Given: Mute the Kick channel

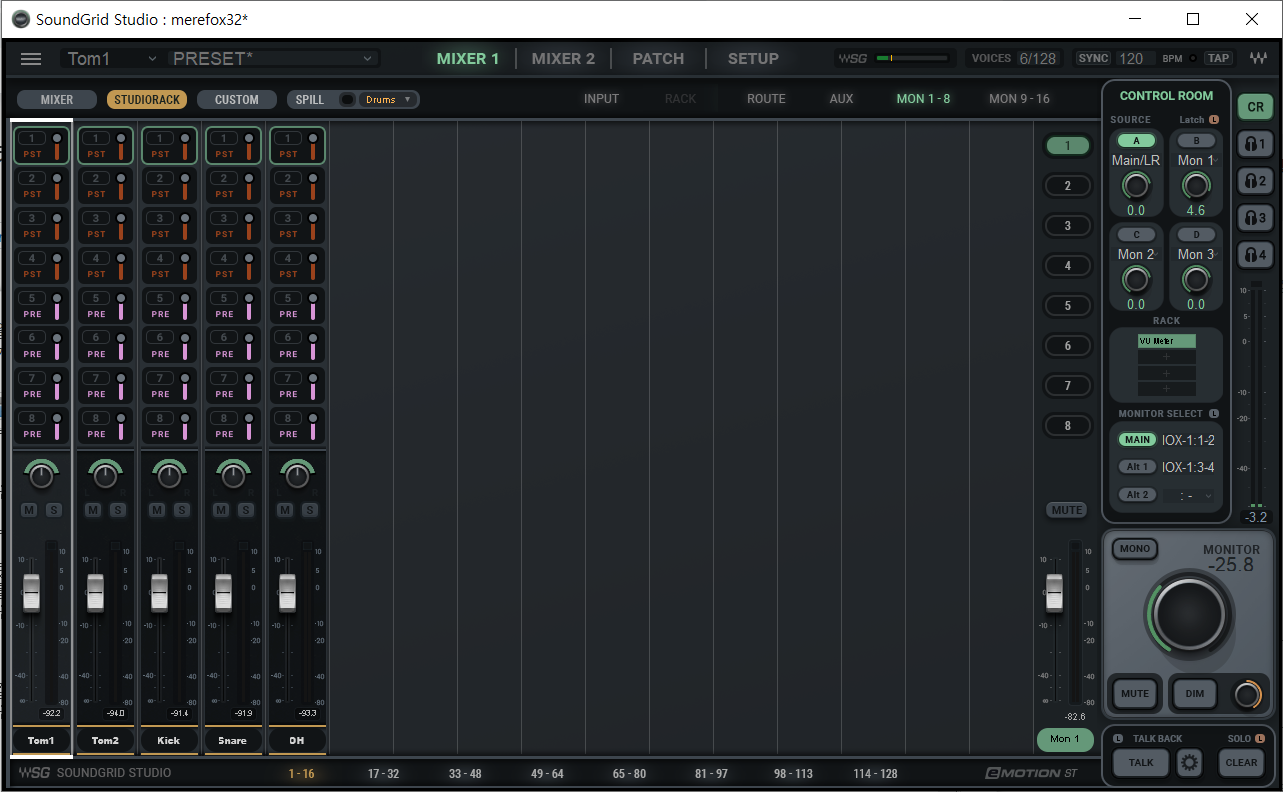Looking at the screenshot, I should [x=157, y=510].
